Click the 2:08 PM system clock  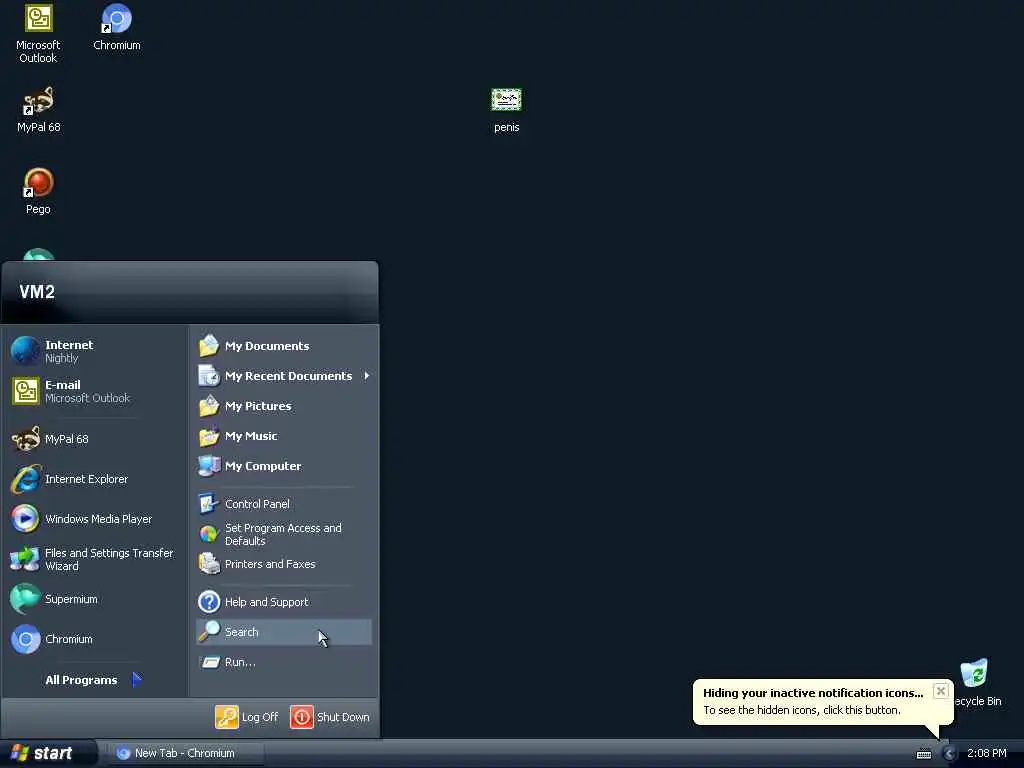pyautogui.click(x=987, y=753)
